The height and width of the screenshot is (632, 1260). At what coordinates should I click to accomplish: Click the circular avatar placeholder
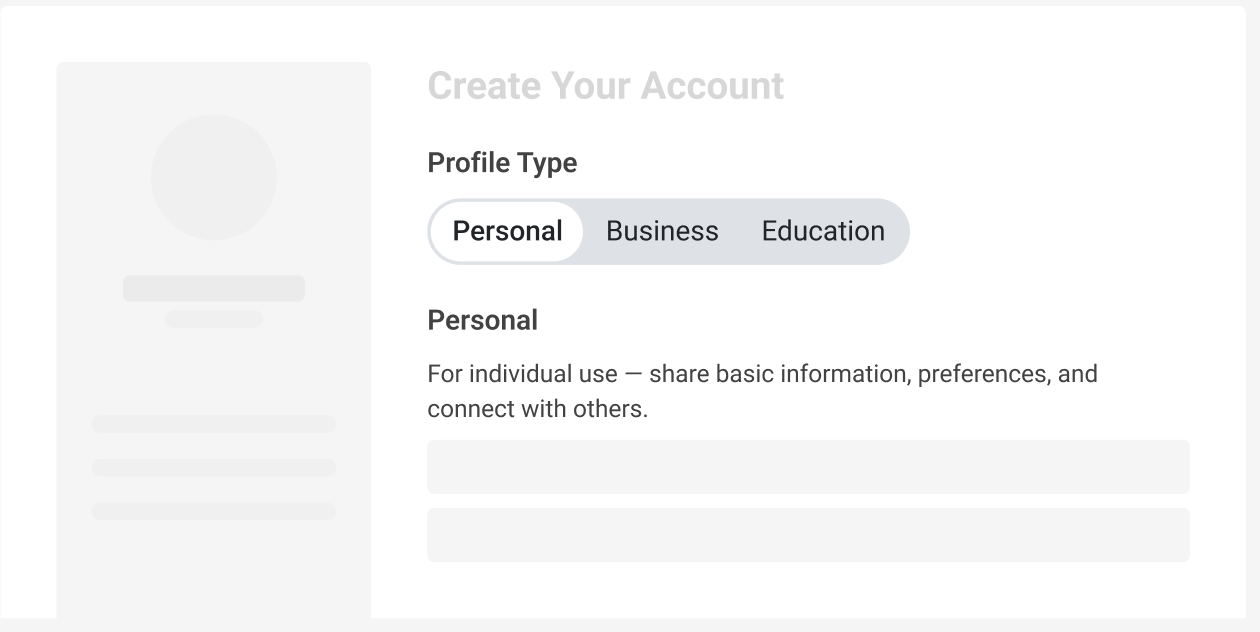click(213, 177)
